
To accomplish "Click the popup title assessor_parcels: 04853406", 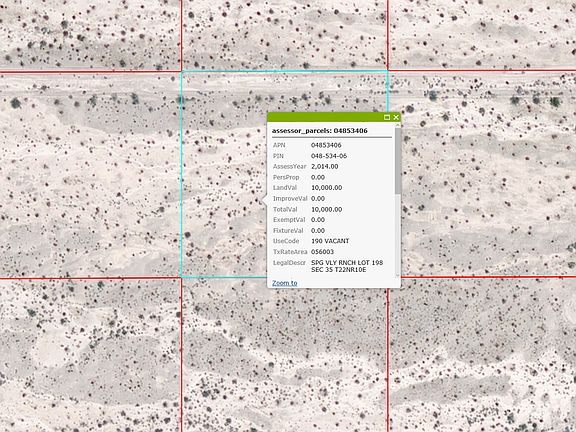I will [x=320, y=131].
